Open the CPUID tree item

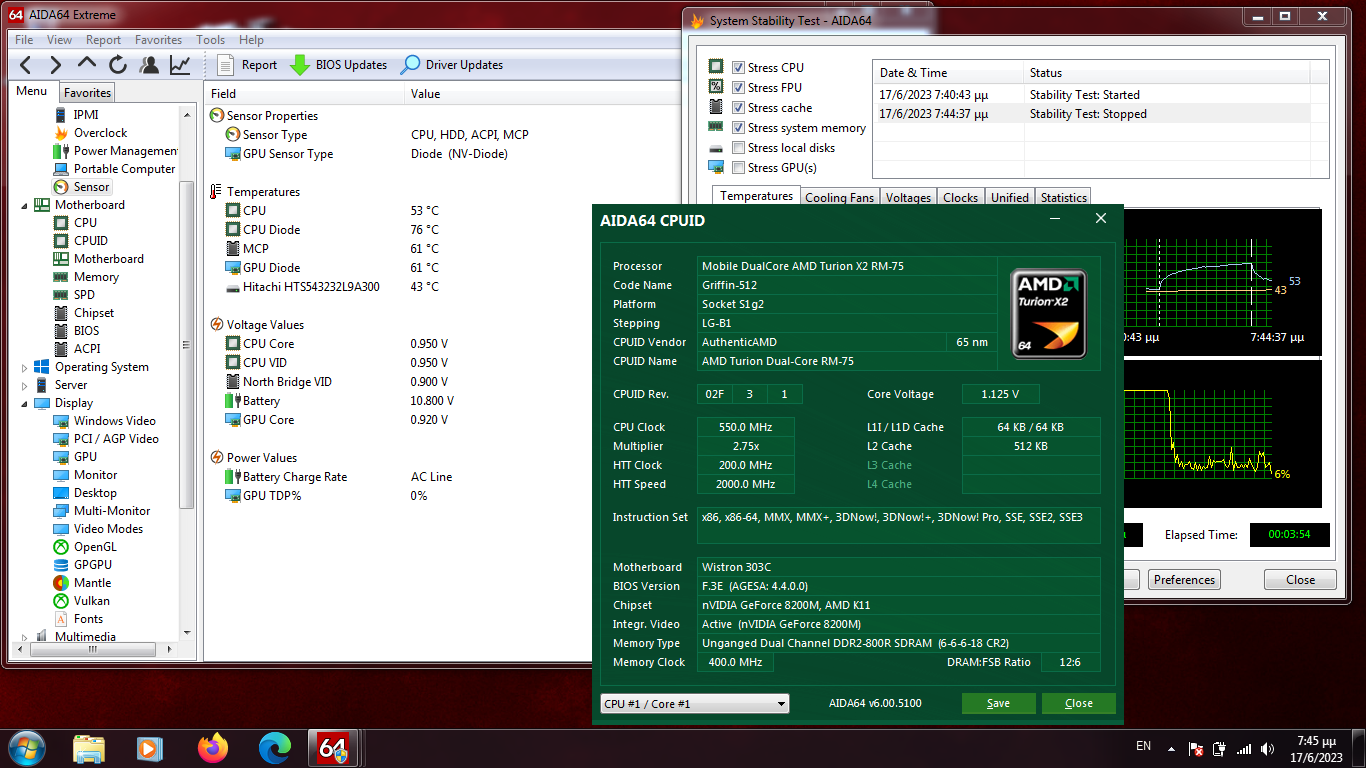(81, 241)
